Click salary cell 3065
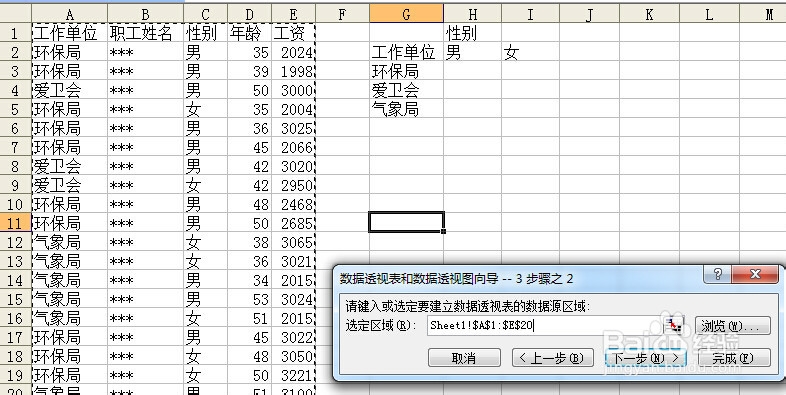 point(293,242)
